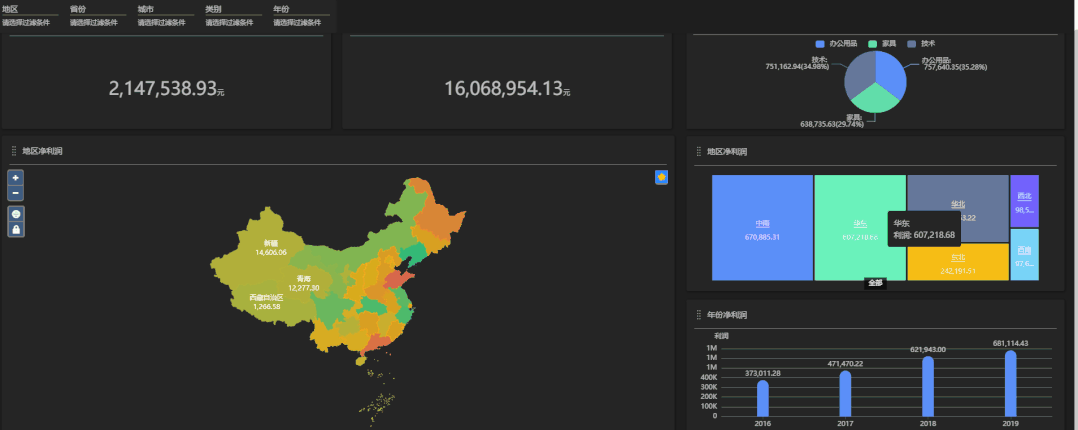Click drag handle icon of treemap 地区净利润 panel
The image size is (1078, 430).
(698, 152)
